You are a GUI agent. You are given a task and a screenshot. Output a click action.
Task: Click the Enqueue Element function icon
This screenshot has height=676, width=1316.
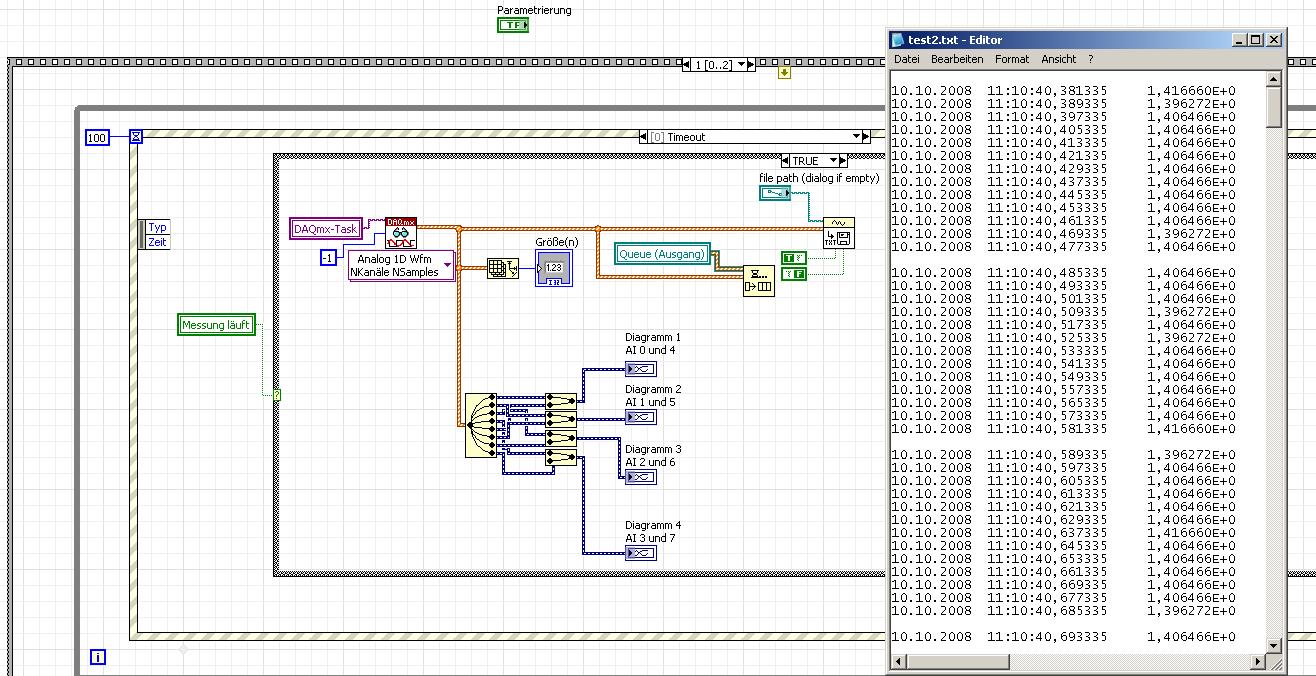click(x=758, y=281)
